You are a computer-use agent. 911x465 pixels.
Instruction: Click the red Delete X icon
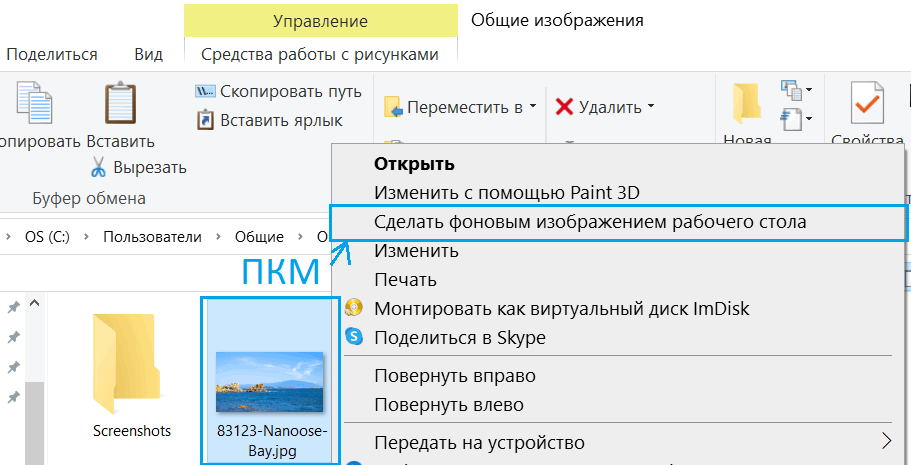(564, 107)
